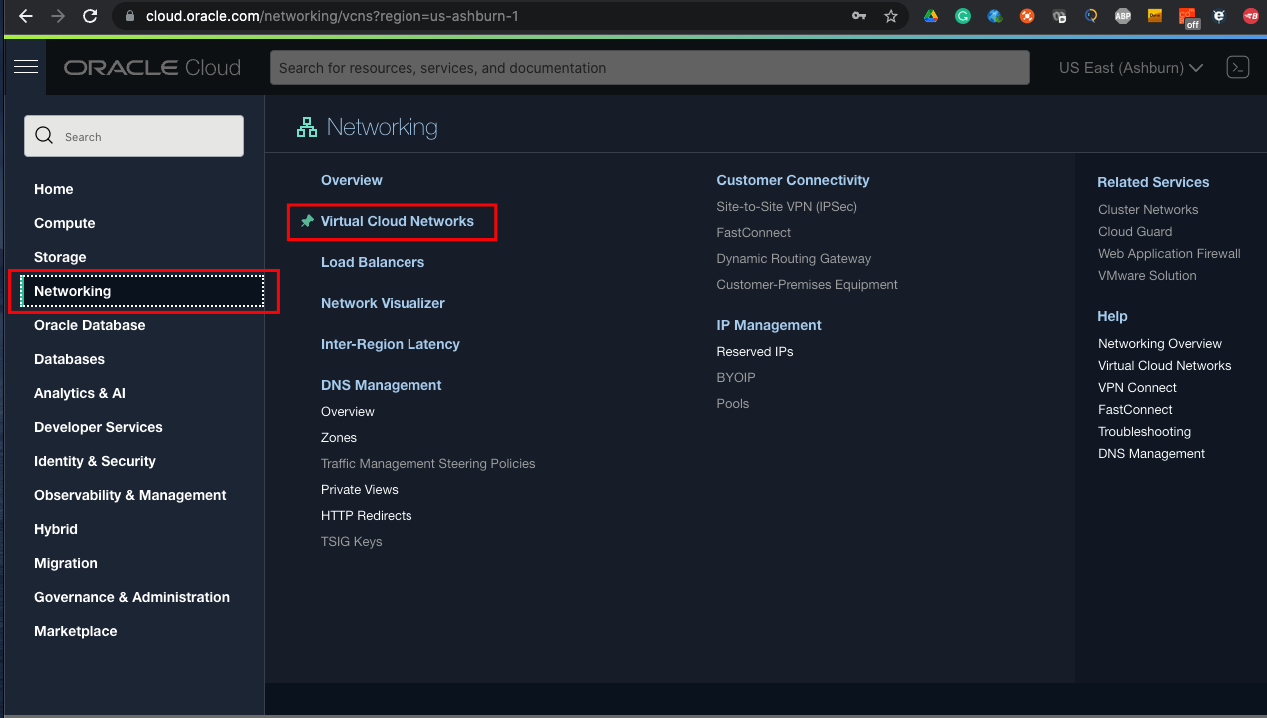This screenshot has width=1267, height=718.
Task: Reload the page with the refresh icon
Action: [90, 16]
